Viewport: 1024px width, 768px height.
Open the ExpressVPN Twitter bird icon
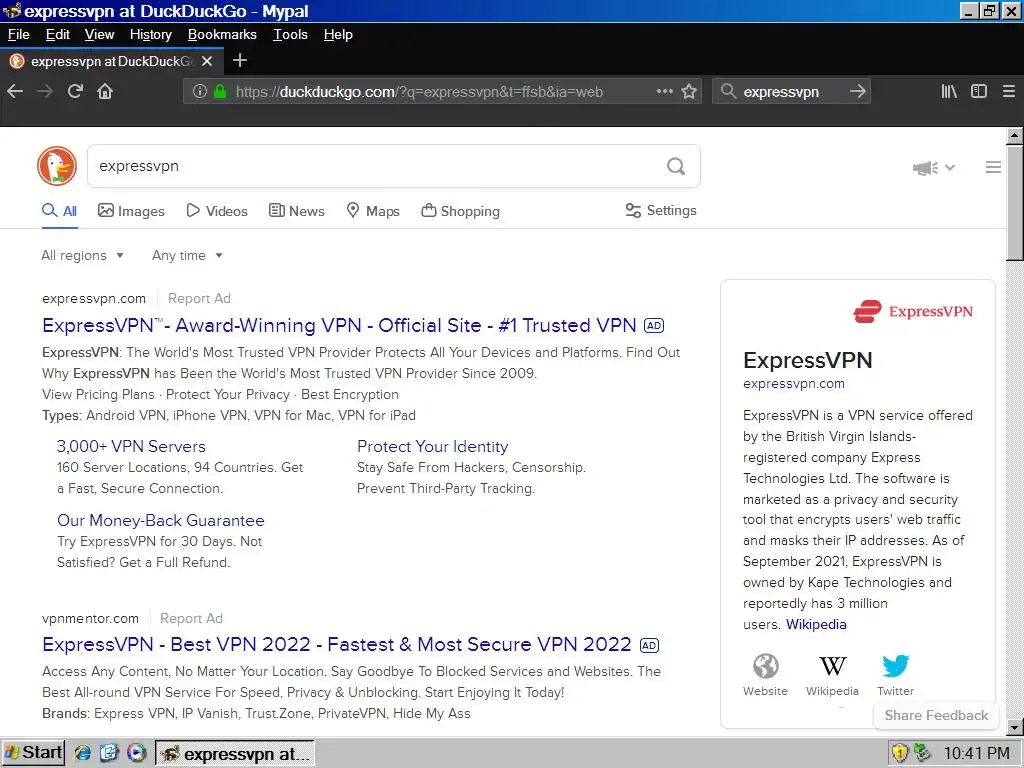(x=895, y=666)
